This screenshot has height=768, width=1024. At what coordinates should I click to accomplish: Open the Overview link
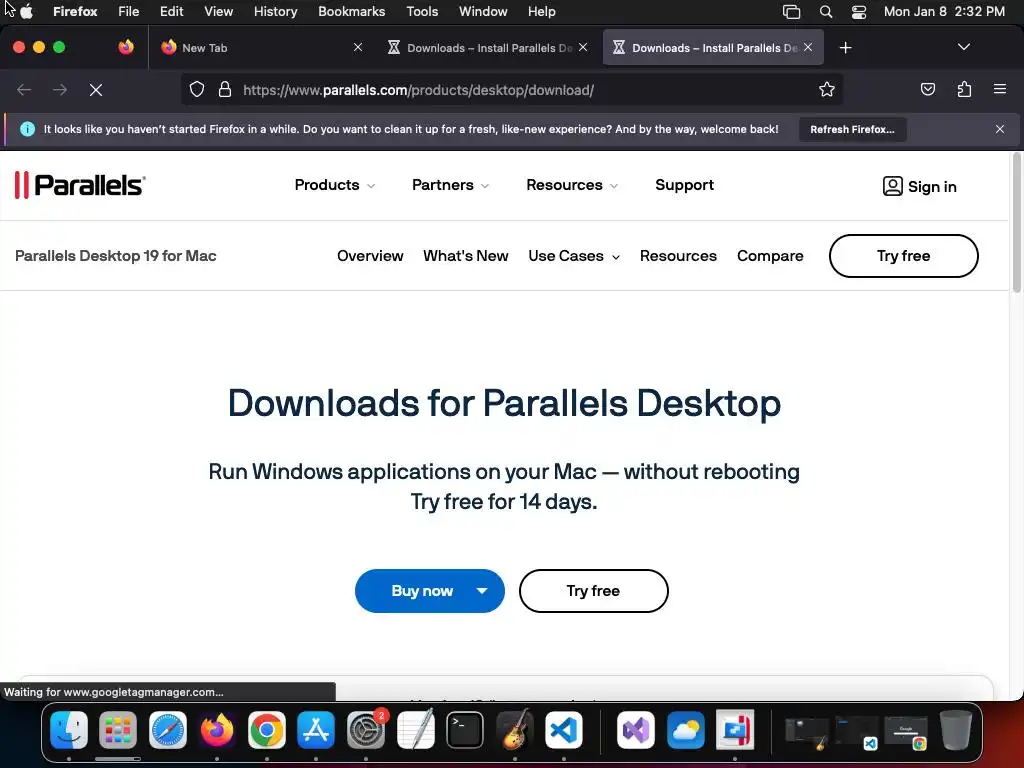[370, 256]
